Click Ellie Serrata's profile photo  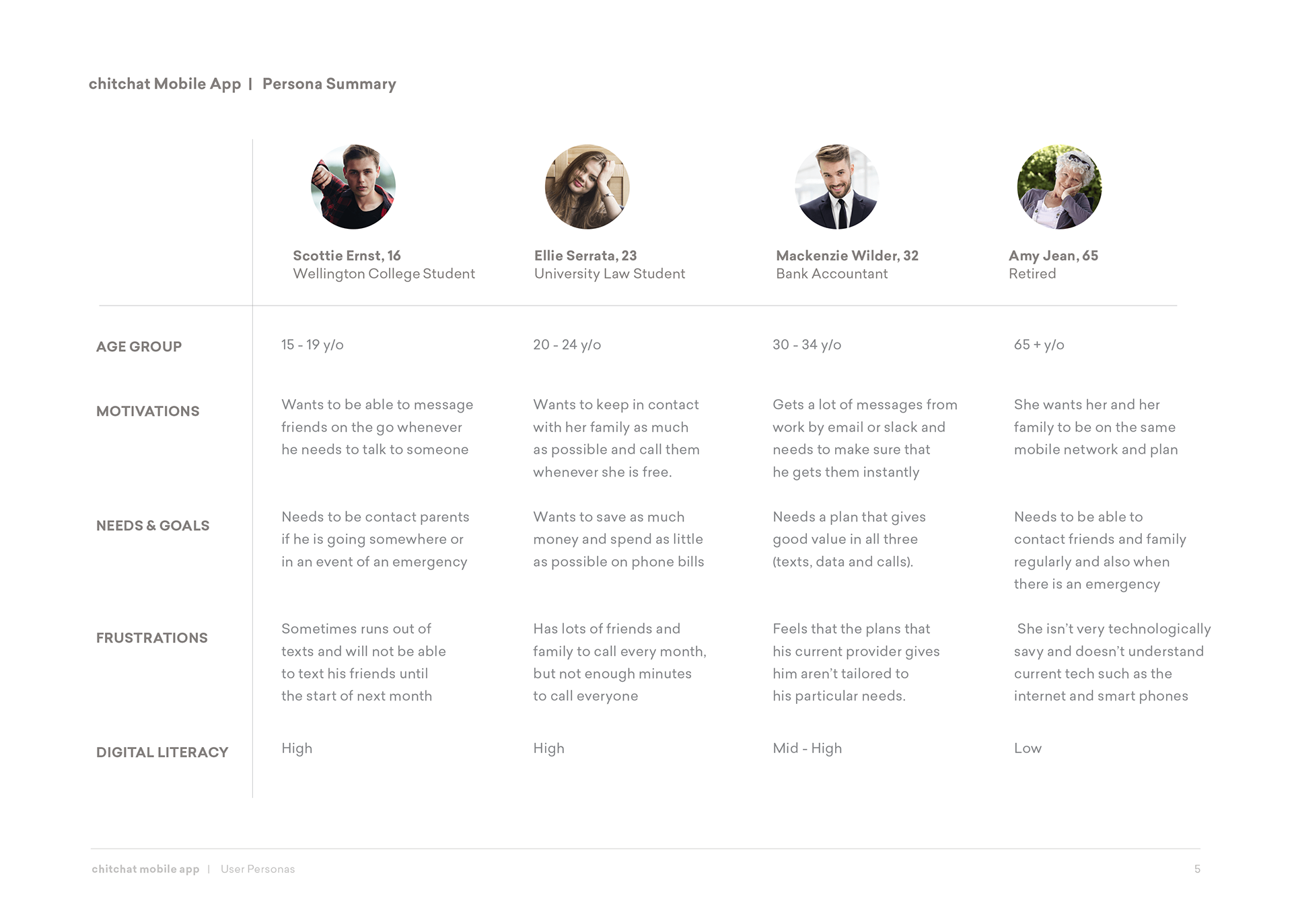click(x=587, y=186)
